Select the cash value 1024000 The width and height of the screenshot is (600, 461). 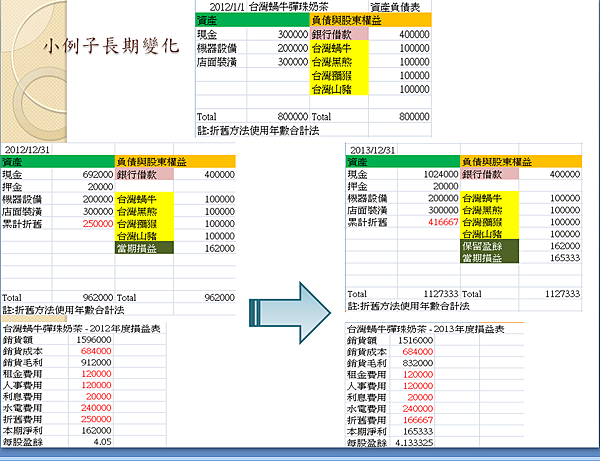click(441, 174)
